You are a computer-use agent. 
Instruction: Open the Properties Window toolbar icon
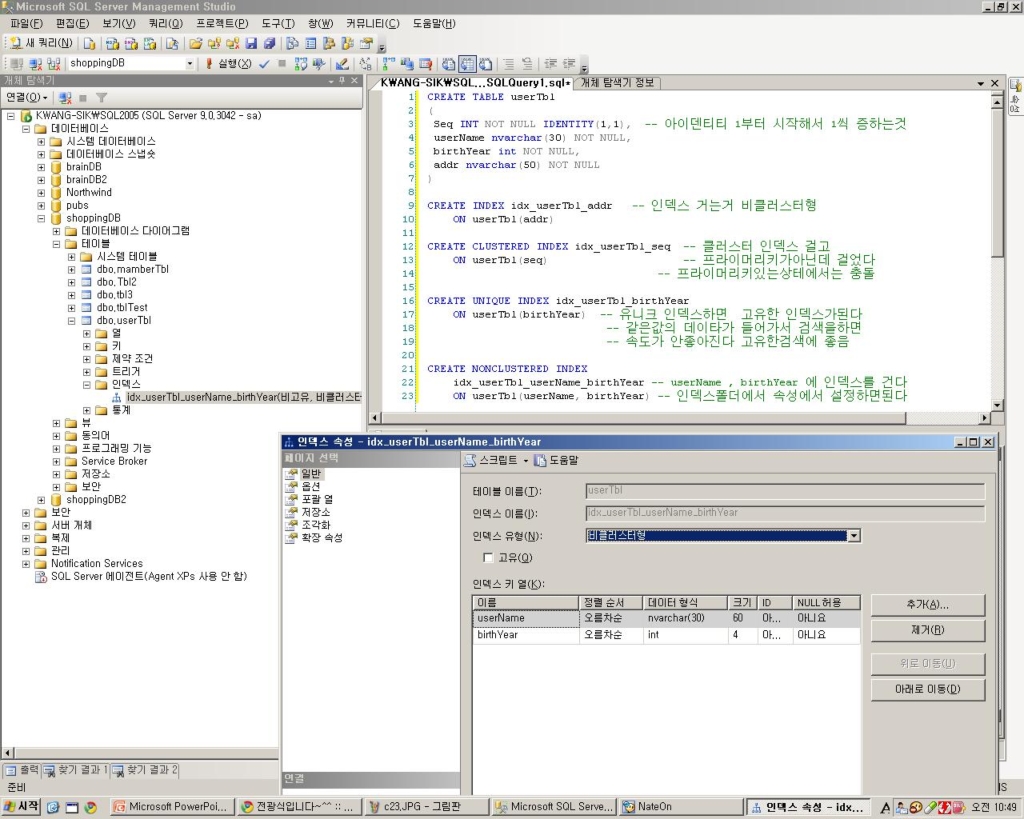point(366,43)
